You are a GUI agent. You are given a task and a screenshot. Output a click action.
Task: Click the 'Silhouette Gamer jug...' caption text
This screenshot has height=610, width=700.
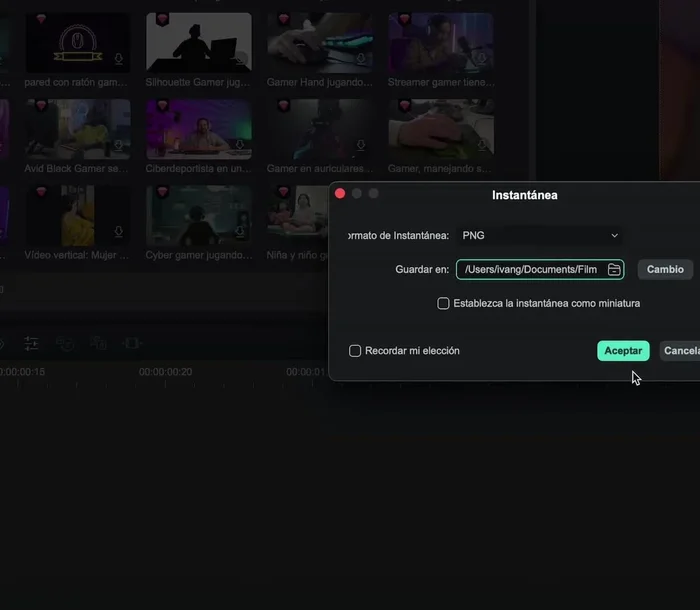198,82
